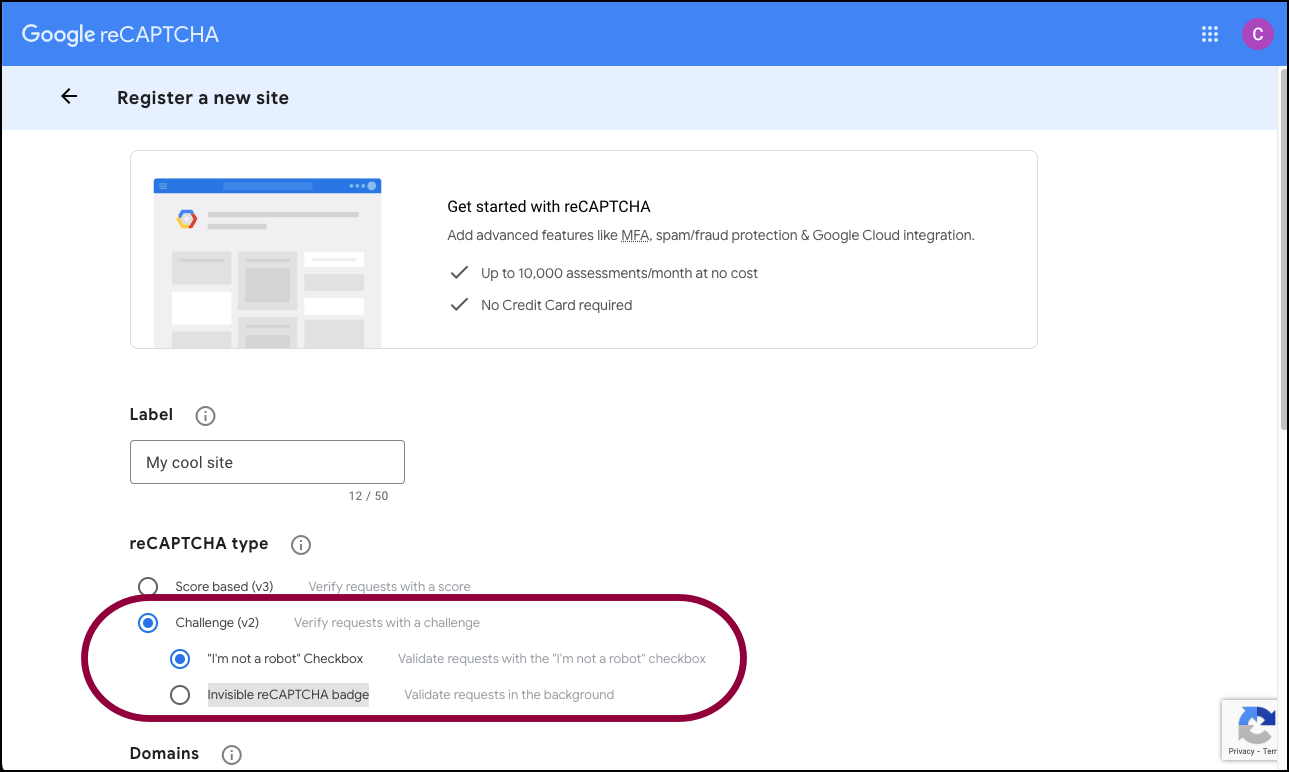Show info tooltip next to Label
This screenshot has width=1289, height=772.
[x=205, y=415]
